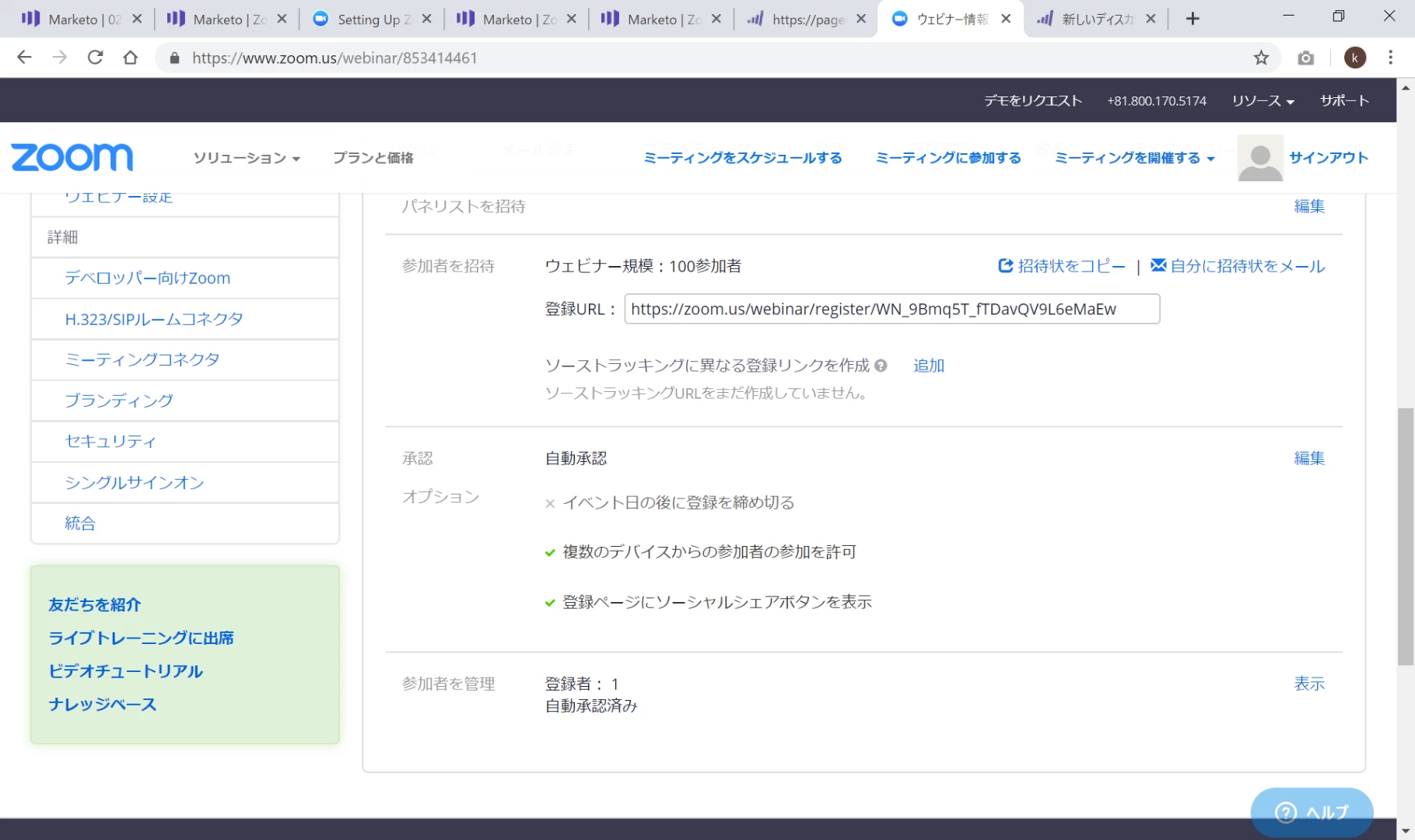The width and height of the screenshot is (1415, 840).
Task: Open 統合 sidebar item
Action: coord(80,523)
